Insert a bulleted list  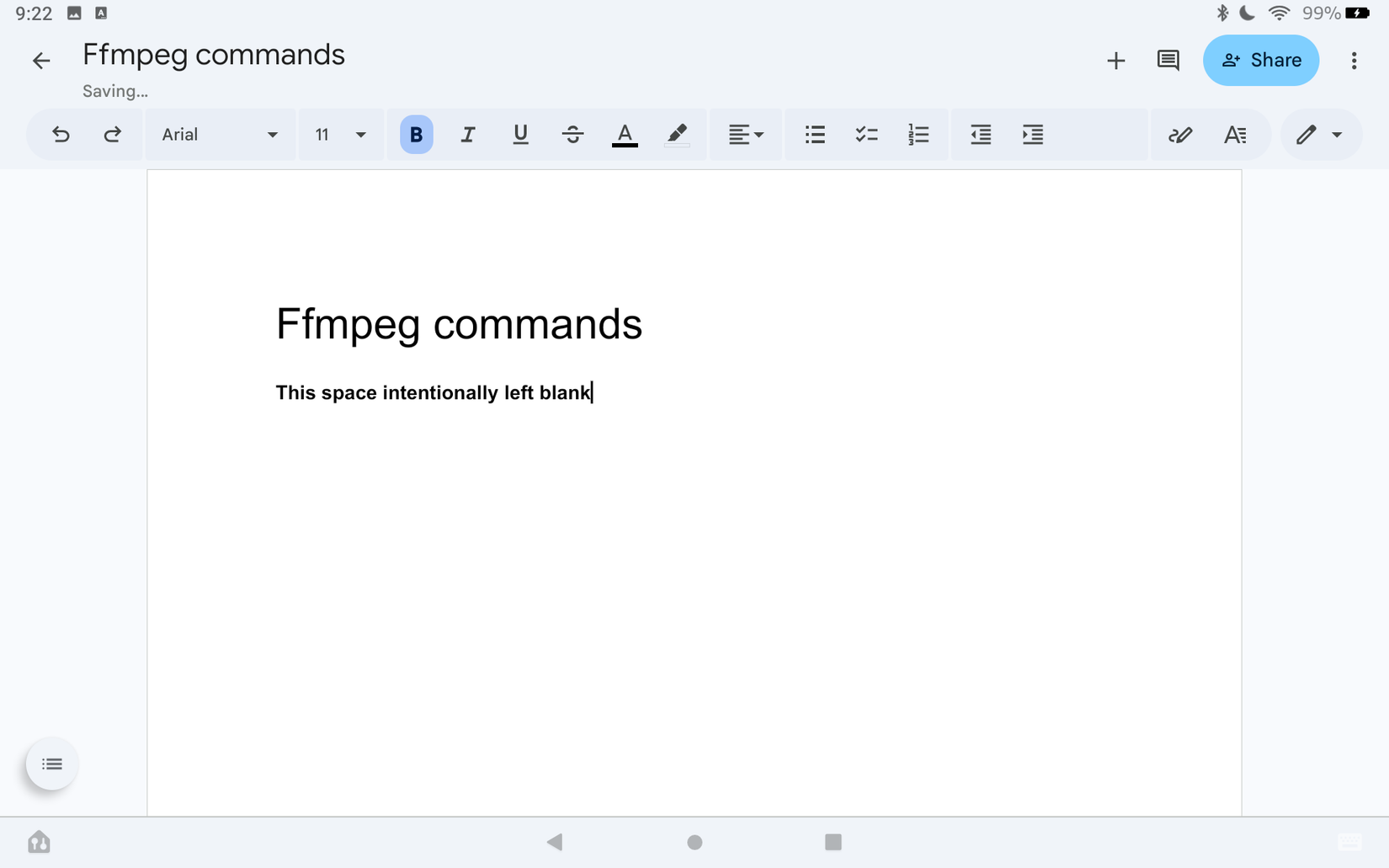coord(815,135)
